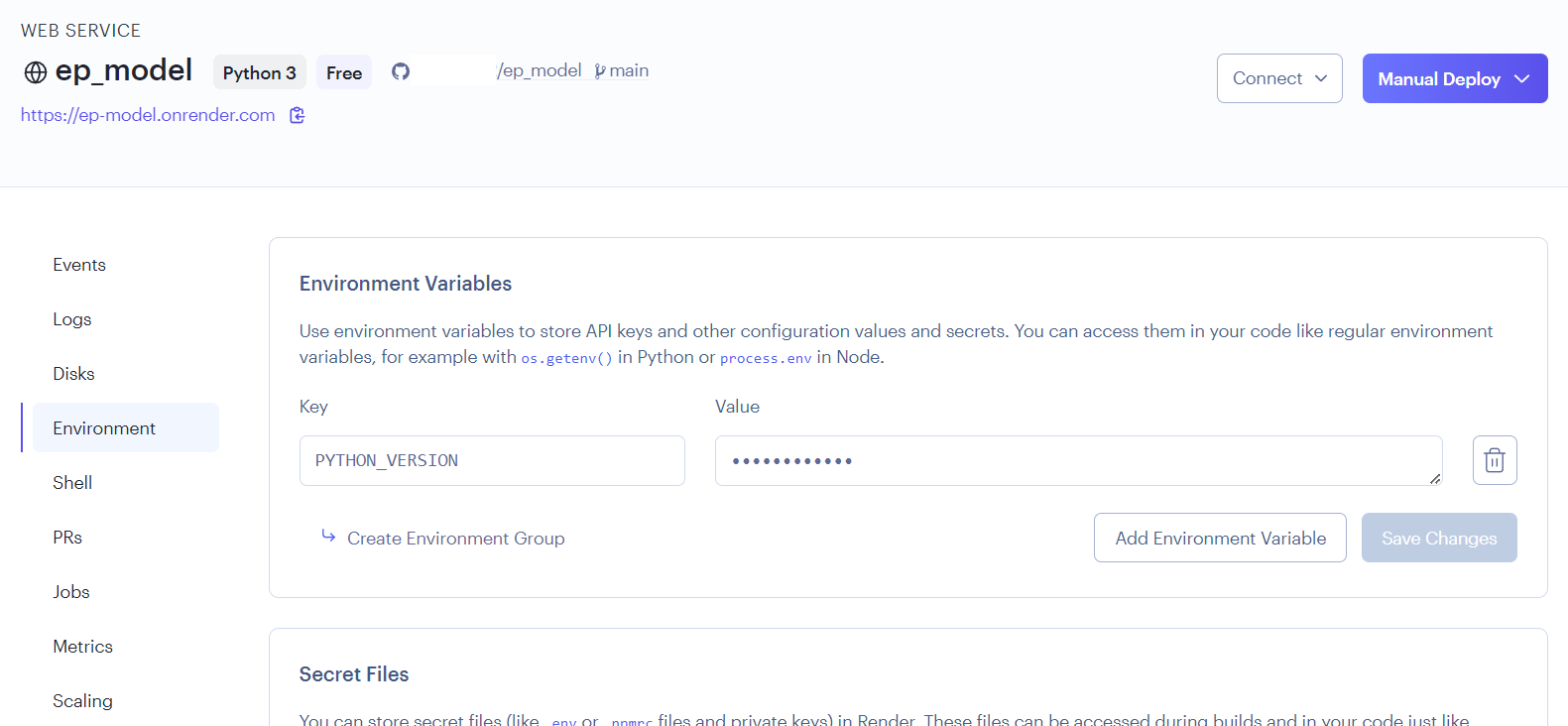Open the Manual Deploy dropdown
This screenshot has height=726, width=1568.
tap(1455, 78)
